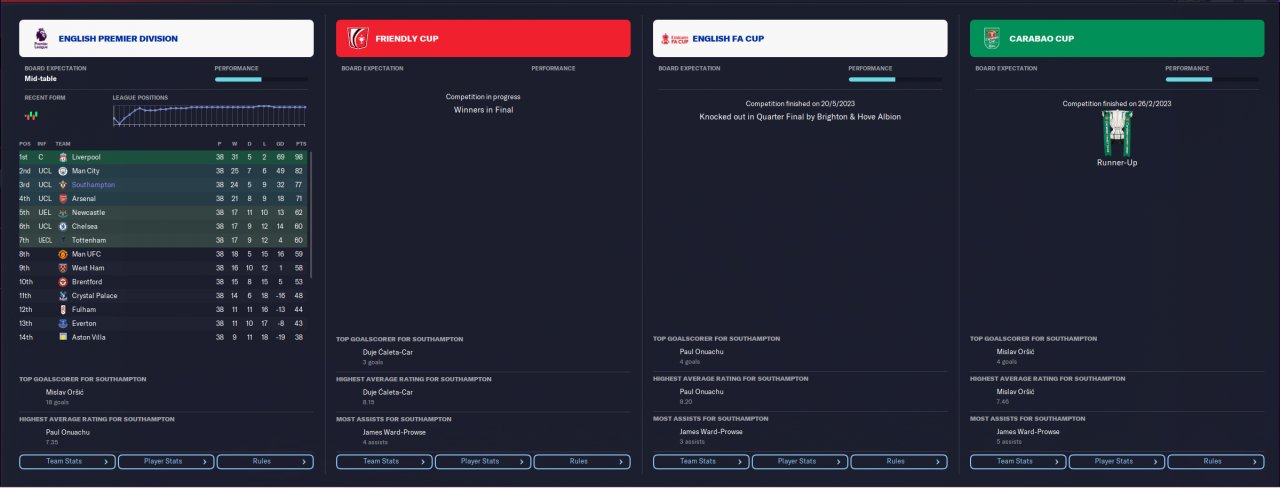1280x488 pixels.
Task: Click the Tottenham club badge
Action: [62, 240]
